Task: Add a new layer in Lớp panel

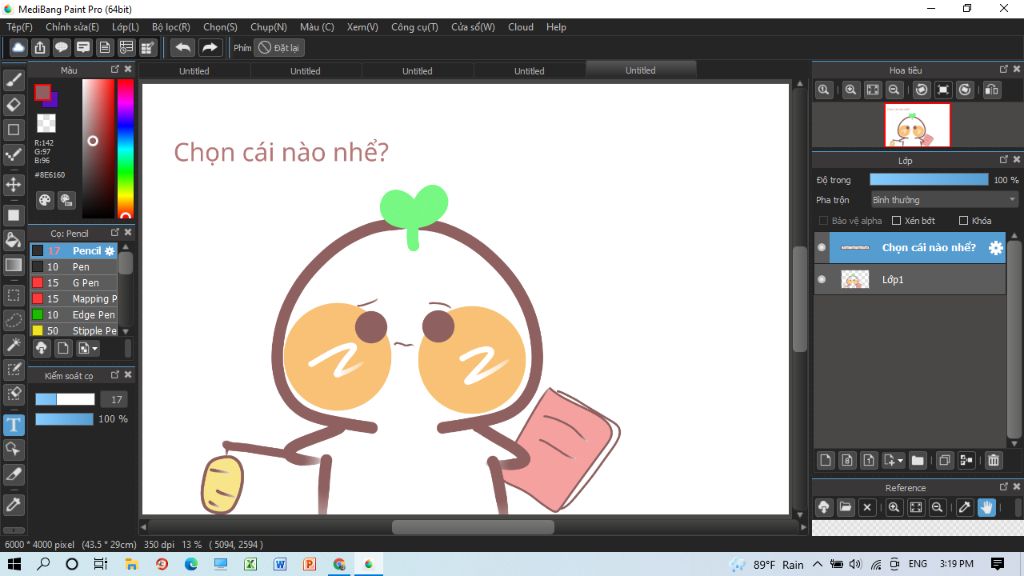Action: [x=825, y=460]
